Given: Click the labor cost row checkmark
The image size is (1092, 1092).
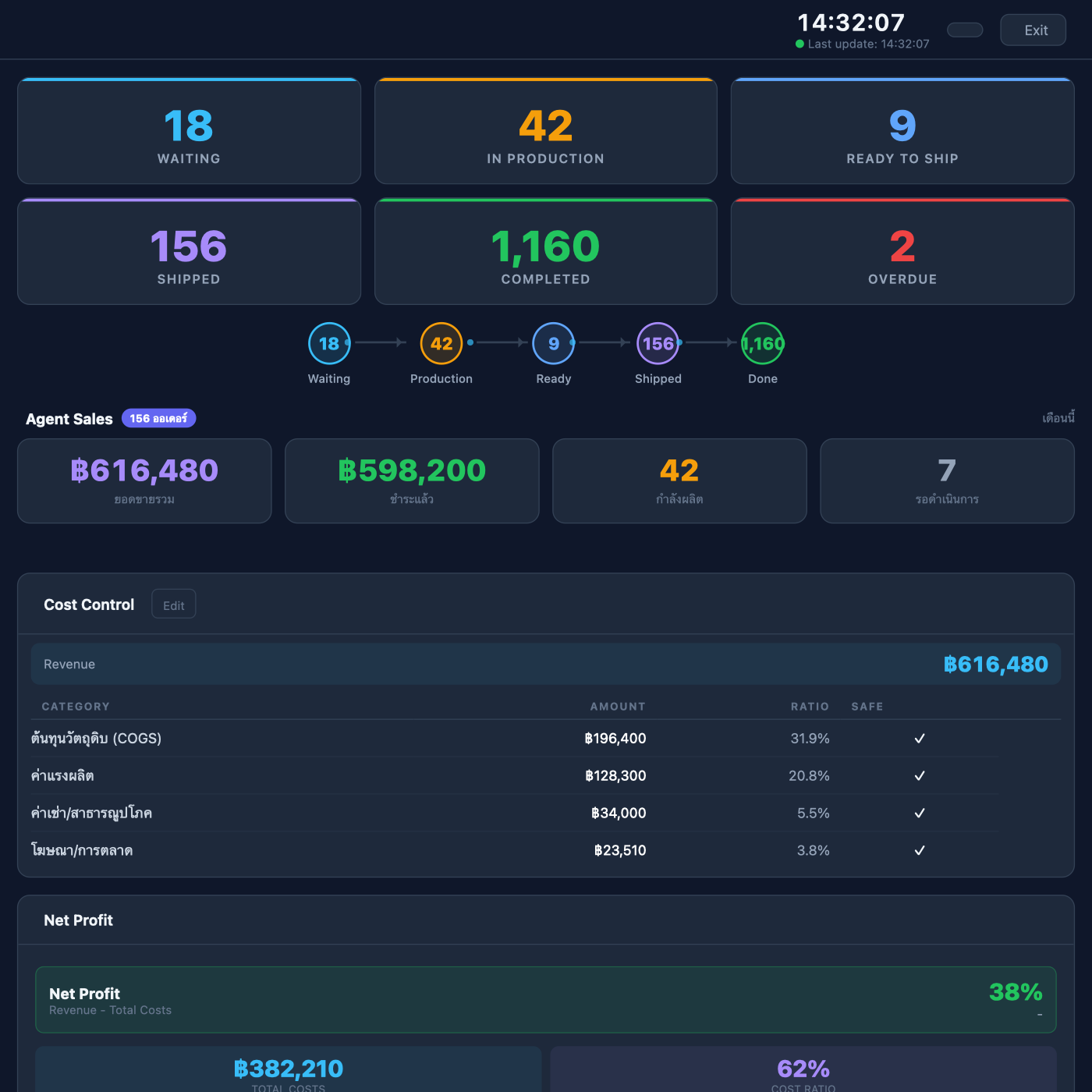Looking at the screenshot, I should tap(920, 776).
